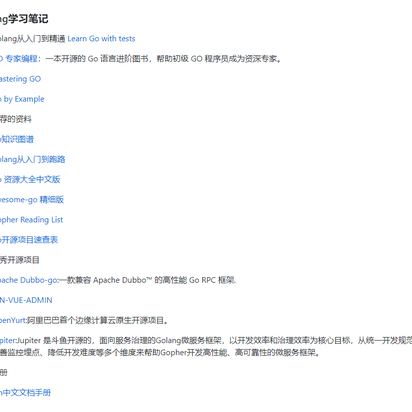Open awesome-go 精细版 link
Image resolution: width=412 pixels, height=412 pixels.
(32, 200)
